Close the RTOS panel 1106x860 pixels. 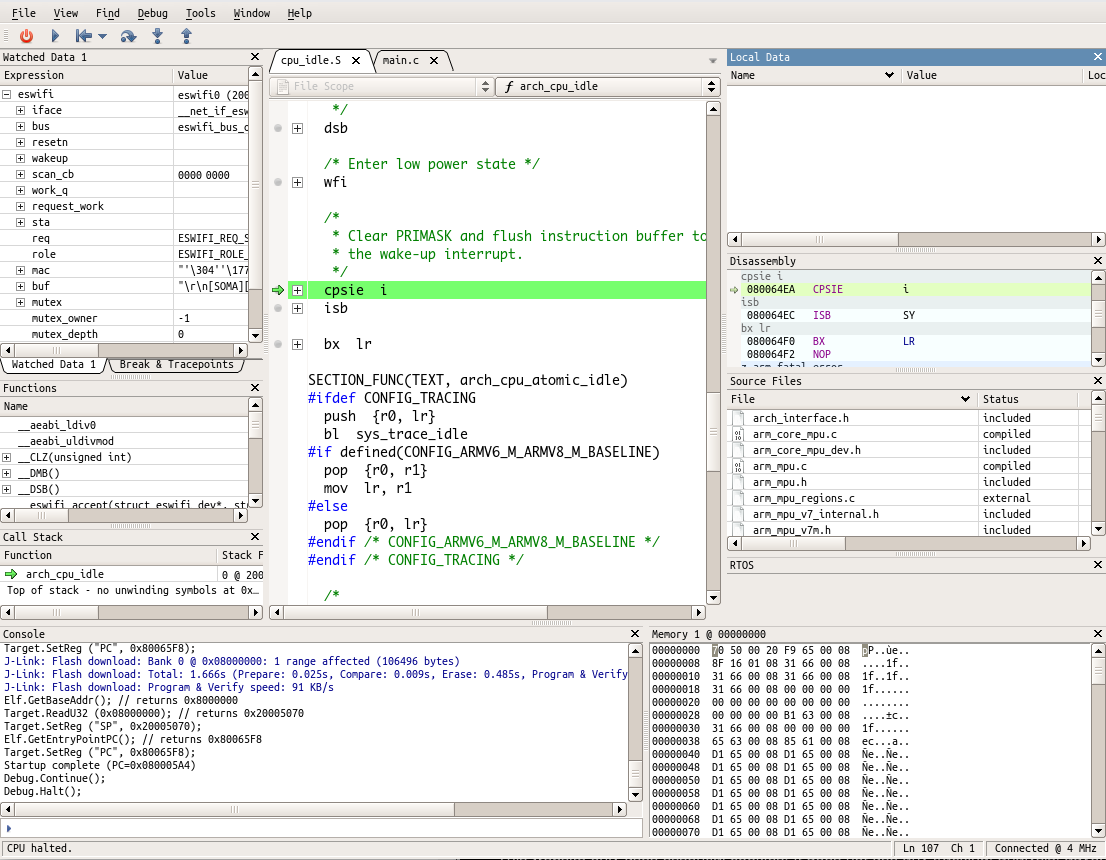coord(1098,565)
